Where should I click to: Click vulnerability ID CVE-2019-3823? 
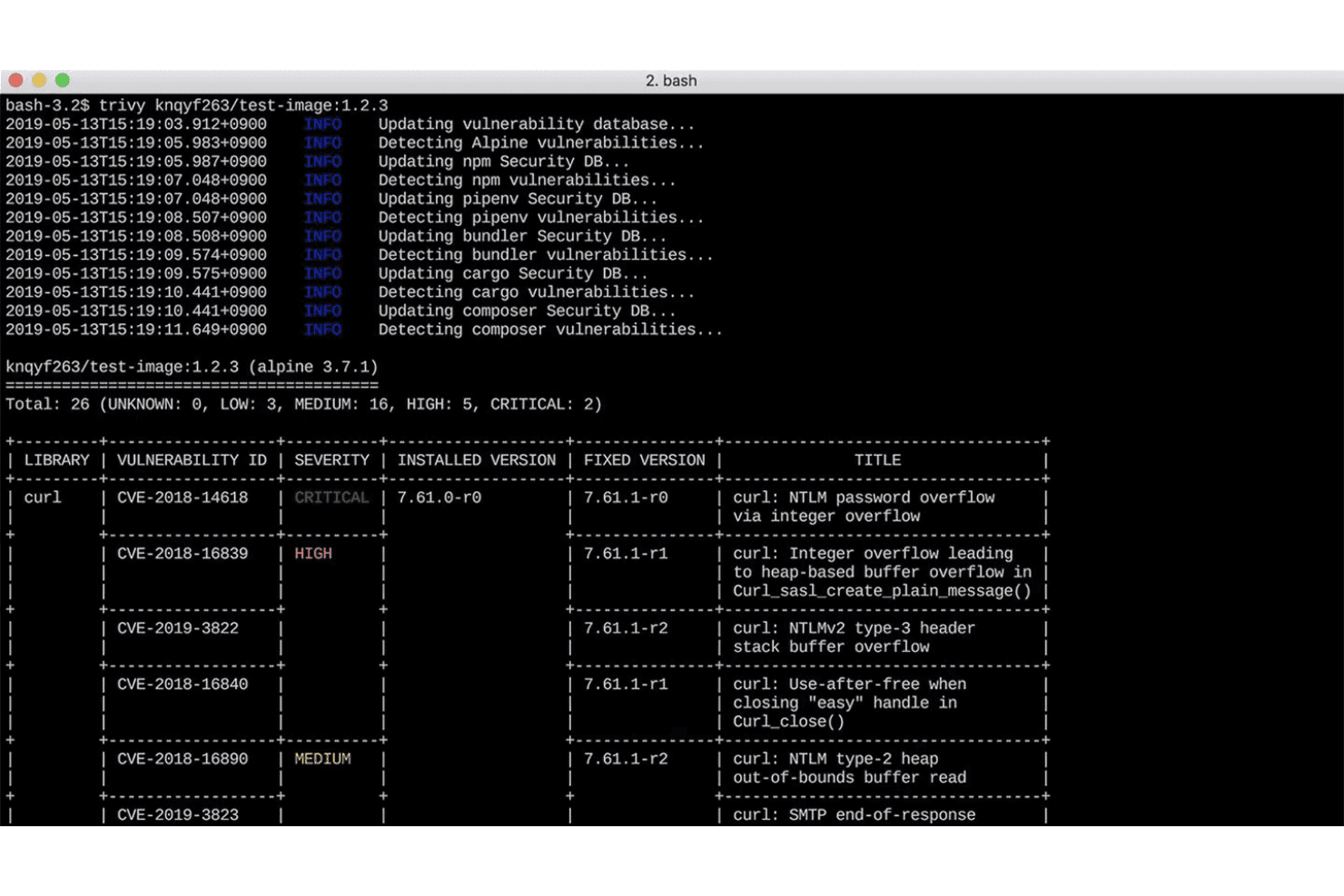[178, 815]
